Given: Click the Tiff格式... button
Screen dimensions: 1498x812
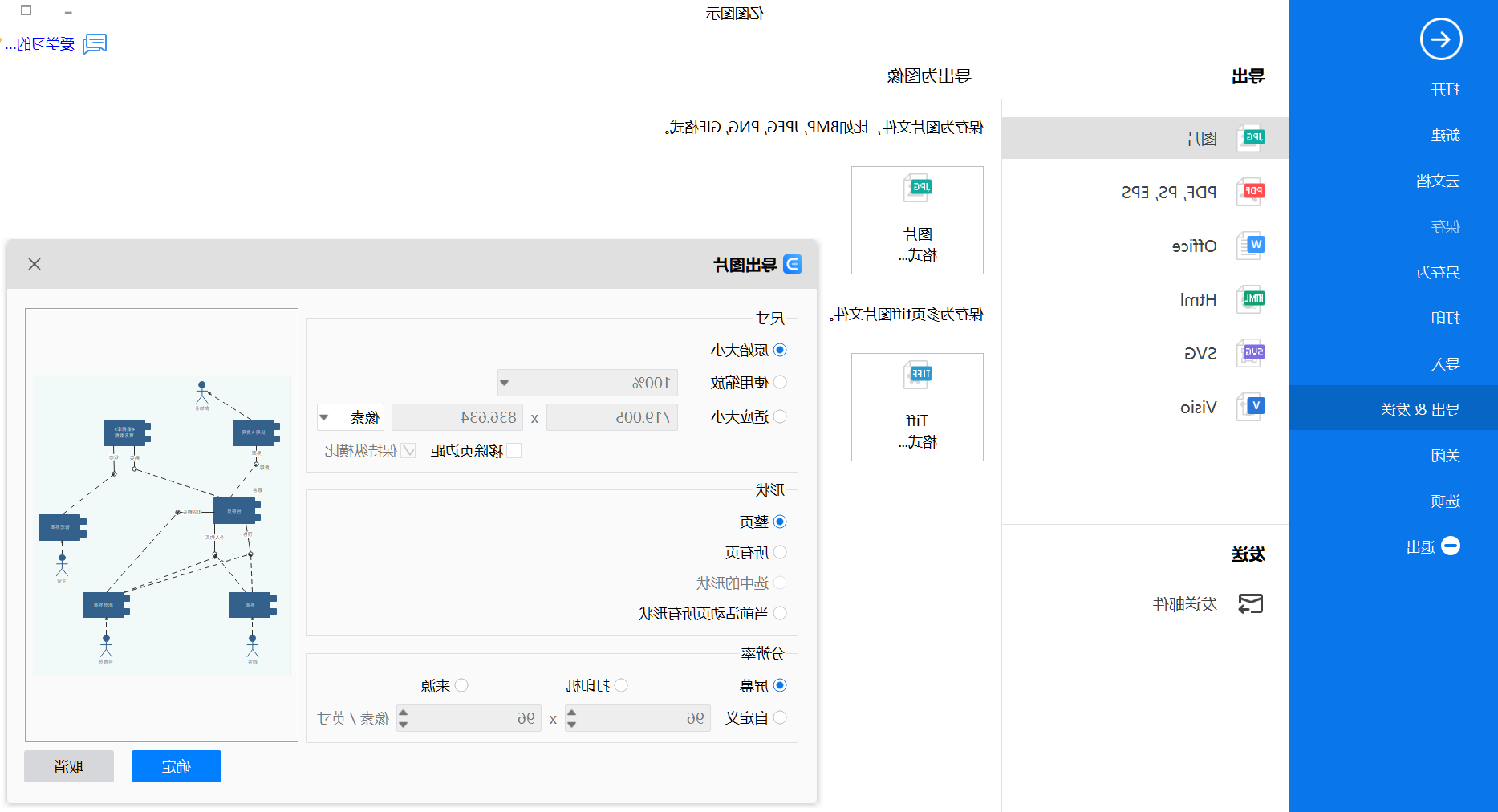Looking at the screenshot, I should click(x=917, y=407).
